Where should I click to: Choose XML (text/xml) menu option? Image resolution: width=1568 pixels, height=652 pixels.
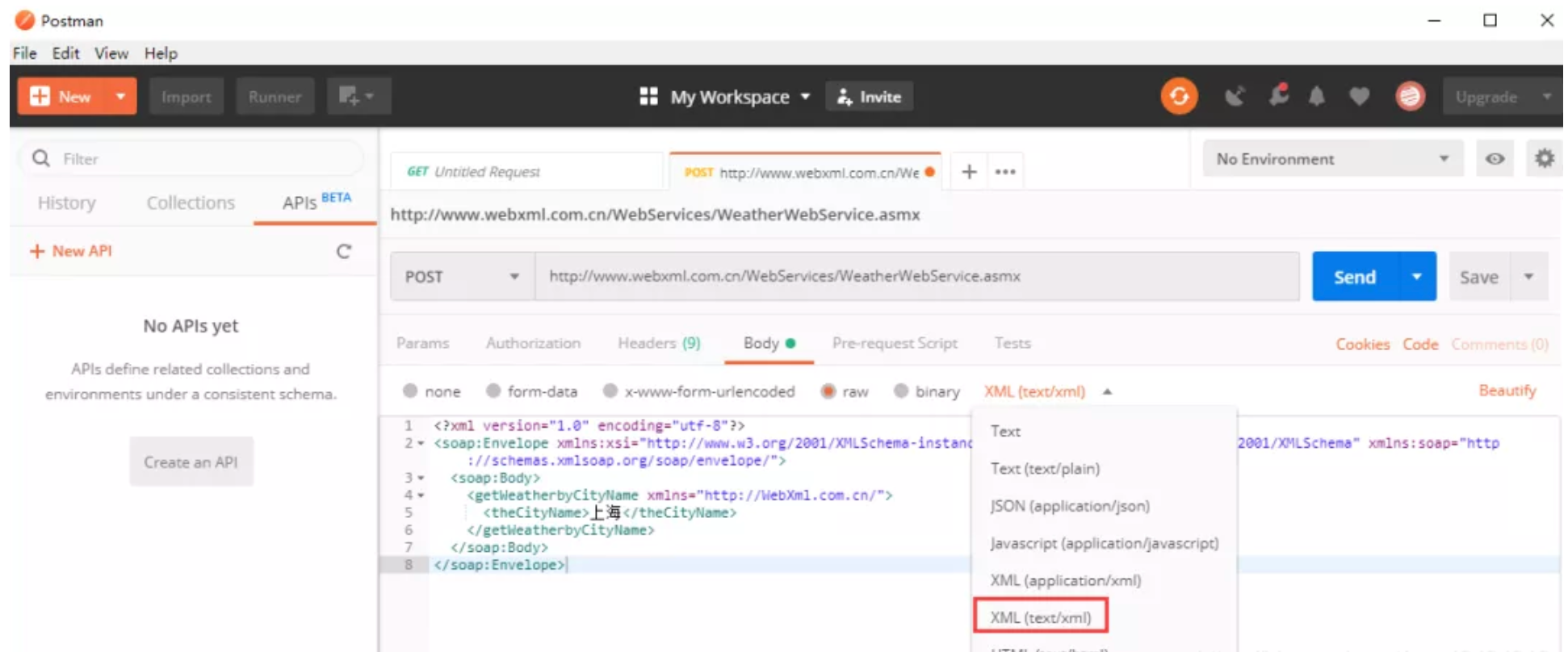click(1041, 617)
